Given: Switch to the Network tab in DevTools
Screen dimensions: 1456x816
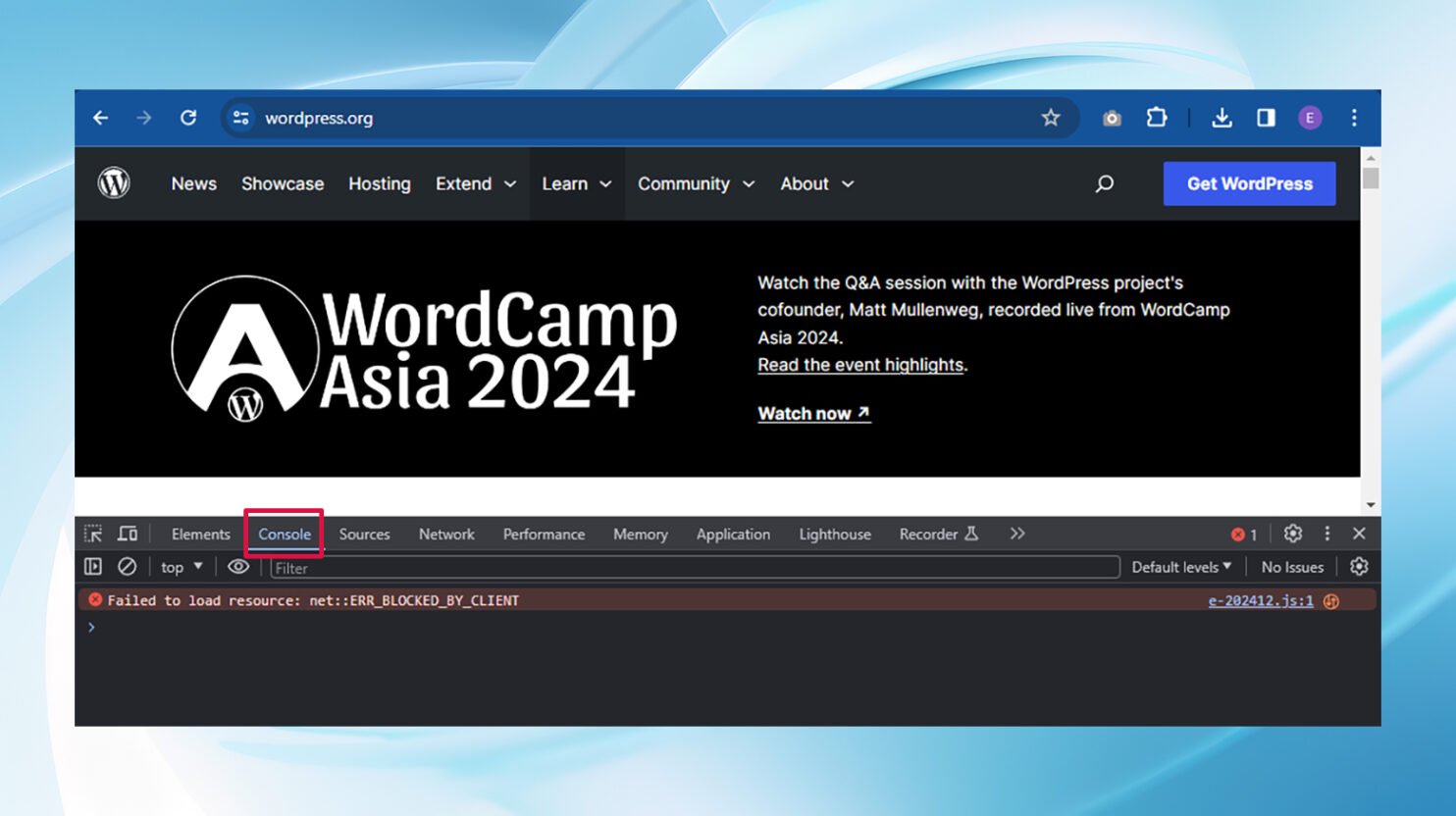Looking at the screenshot, I should coord(446,534).
